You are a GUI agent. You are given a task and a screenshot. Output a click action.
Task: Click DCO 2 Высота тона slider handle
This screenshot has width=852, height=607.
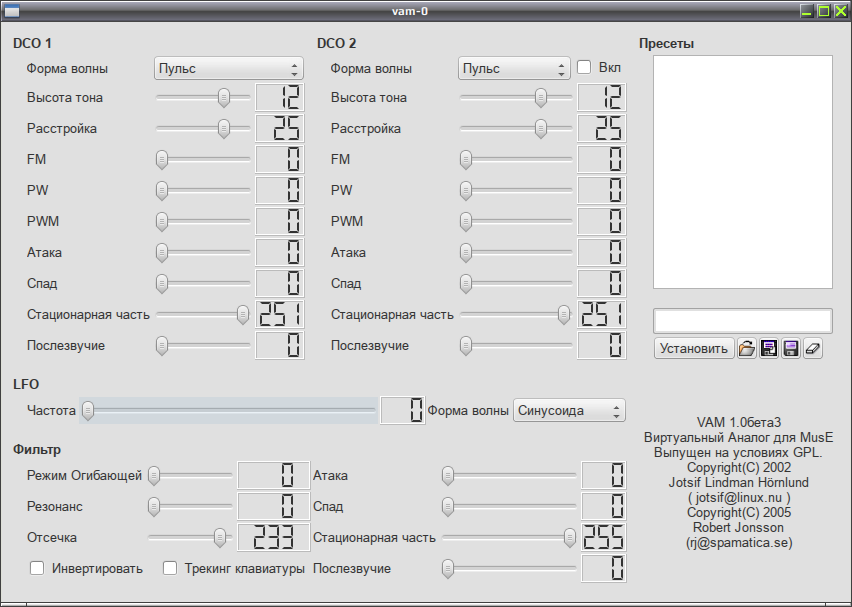pyautogui.click(x=541, y=98)
